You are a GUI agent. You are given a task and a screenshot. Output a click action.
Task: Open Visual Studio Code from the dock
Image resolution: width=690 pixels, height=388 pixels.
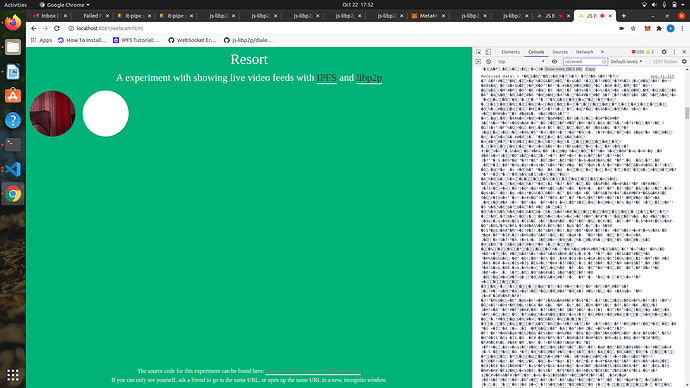pyautogui.click(x=13, y=169)
